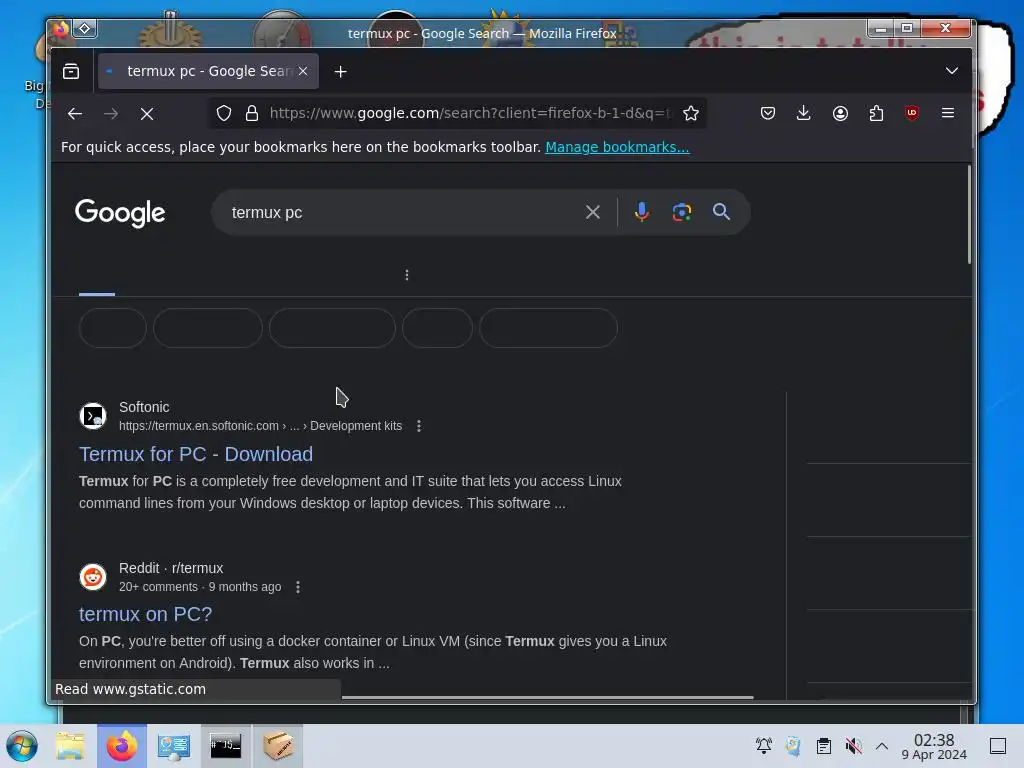View site security padlock details
The height and width of the screenshot is (768, 1024).
click(x=252, y=114)
